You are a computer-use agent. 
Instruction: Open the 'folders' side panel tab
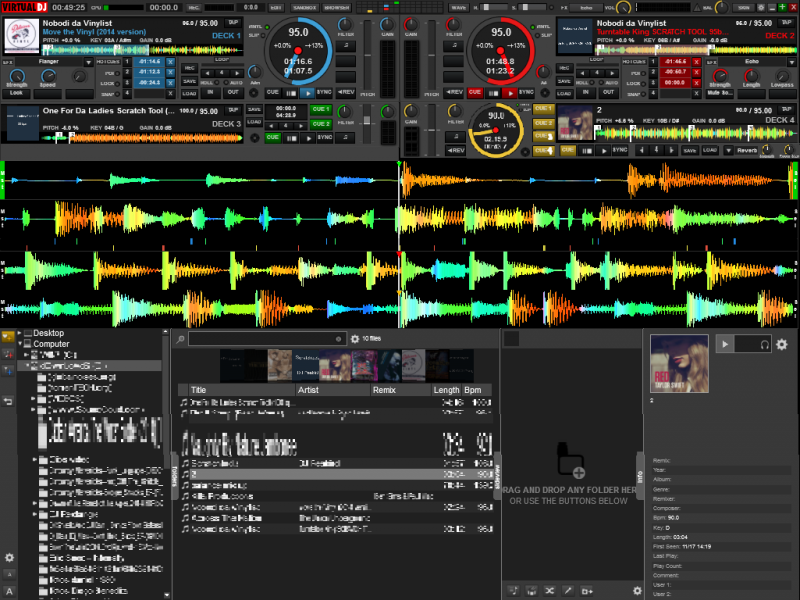coord(174,476)
